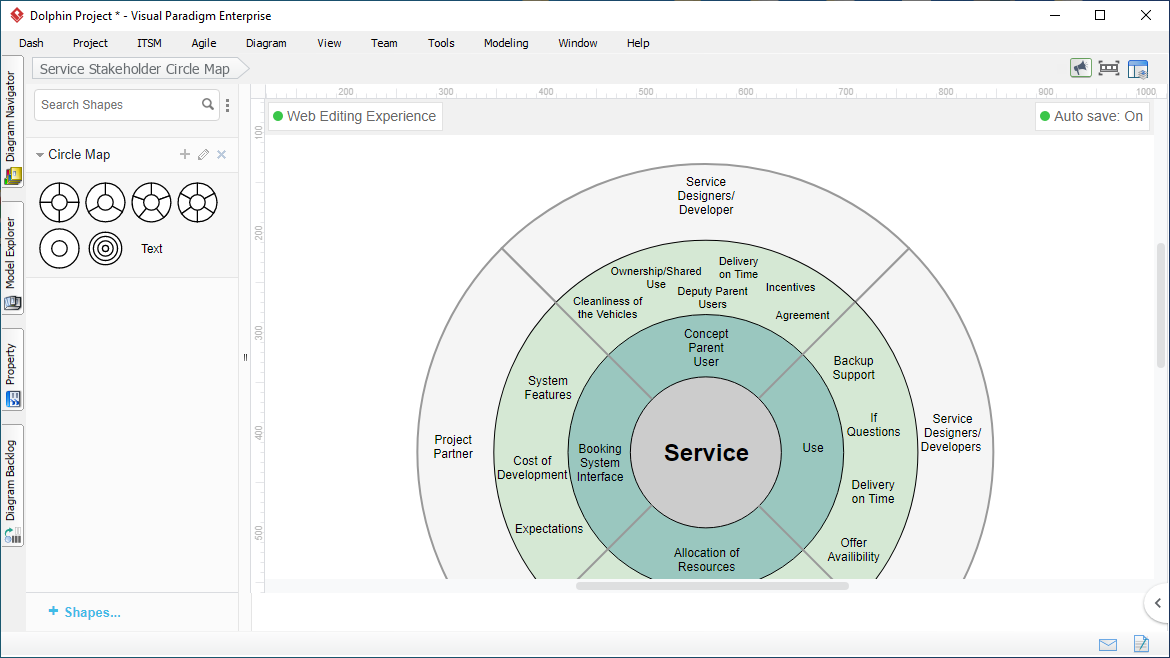Select the Backup Support label
Screen dimensions: 1170x658
point(853,368)
